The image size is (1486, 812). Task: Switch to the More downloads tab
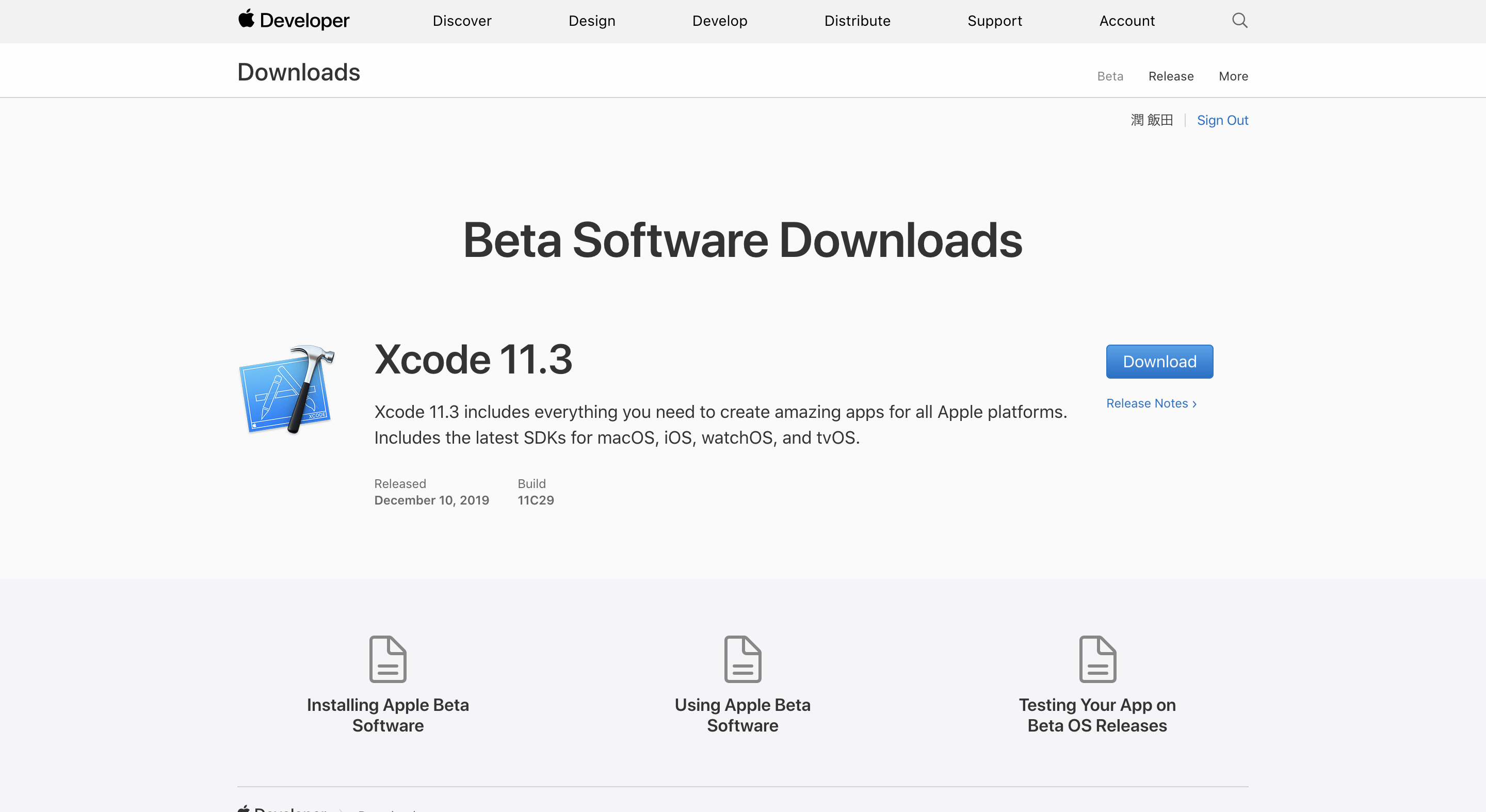click(x=1233, y=76)
